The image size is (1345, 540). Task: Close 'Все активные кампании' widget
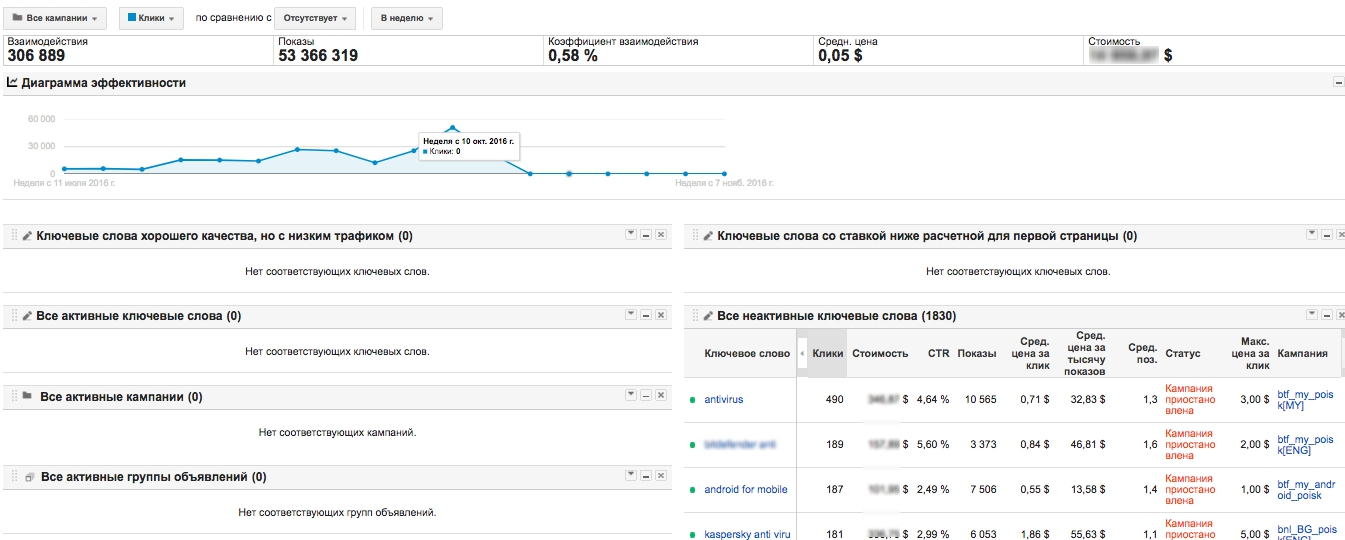click(661, 395)
